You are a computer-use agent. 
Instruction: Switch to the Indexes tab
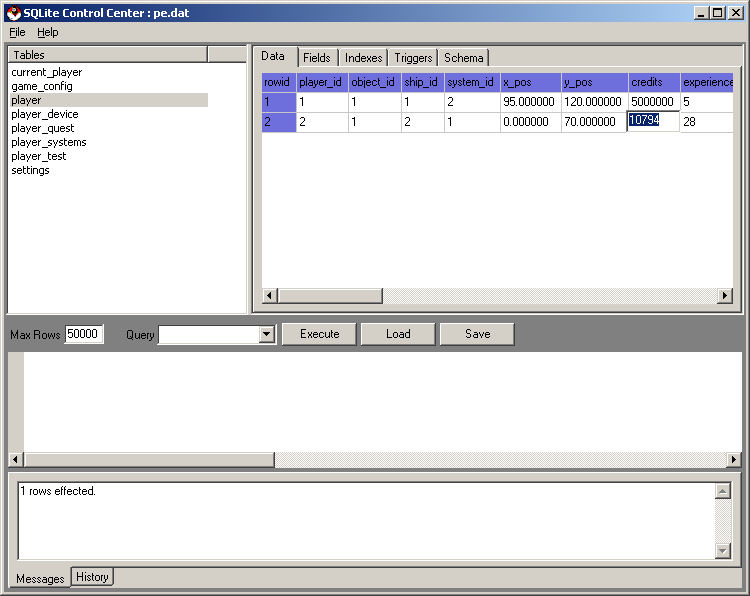pyautogui.click(x=363, y=58)
